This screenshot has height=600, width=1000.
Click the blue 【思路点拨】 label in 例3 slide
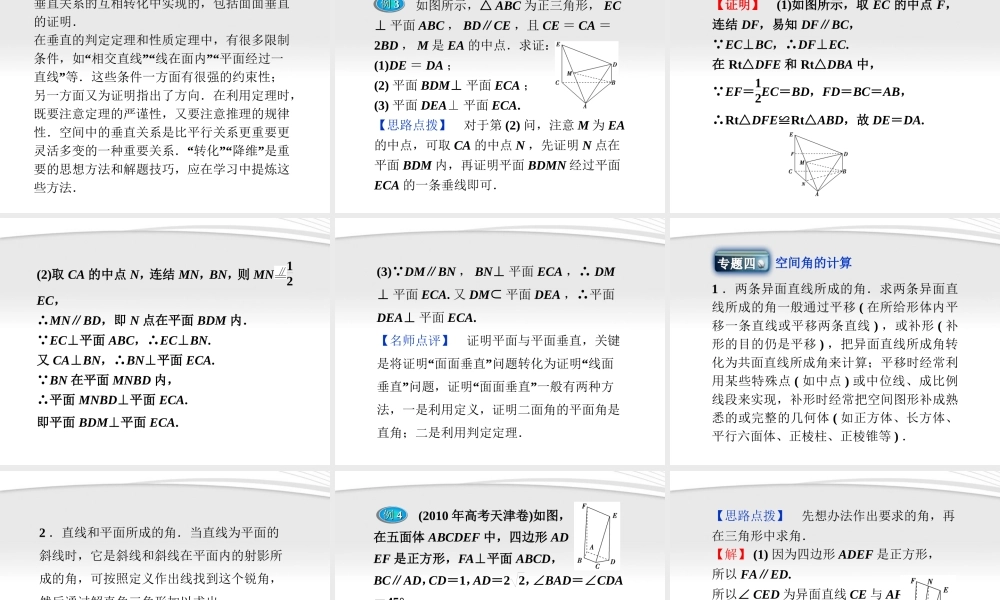coord(413,125)
